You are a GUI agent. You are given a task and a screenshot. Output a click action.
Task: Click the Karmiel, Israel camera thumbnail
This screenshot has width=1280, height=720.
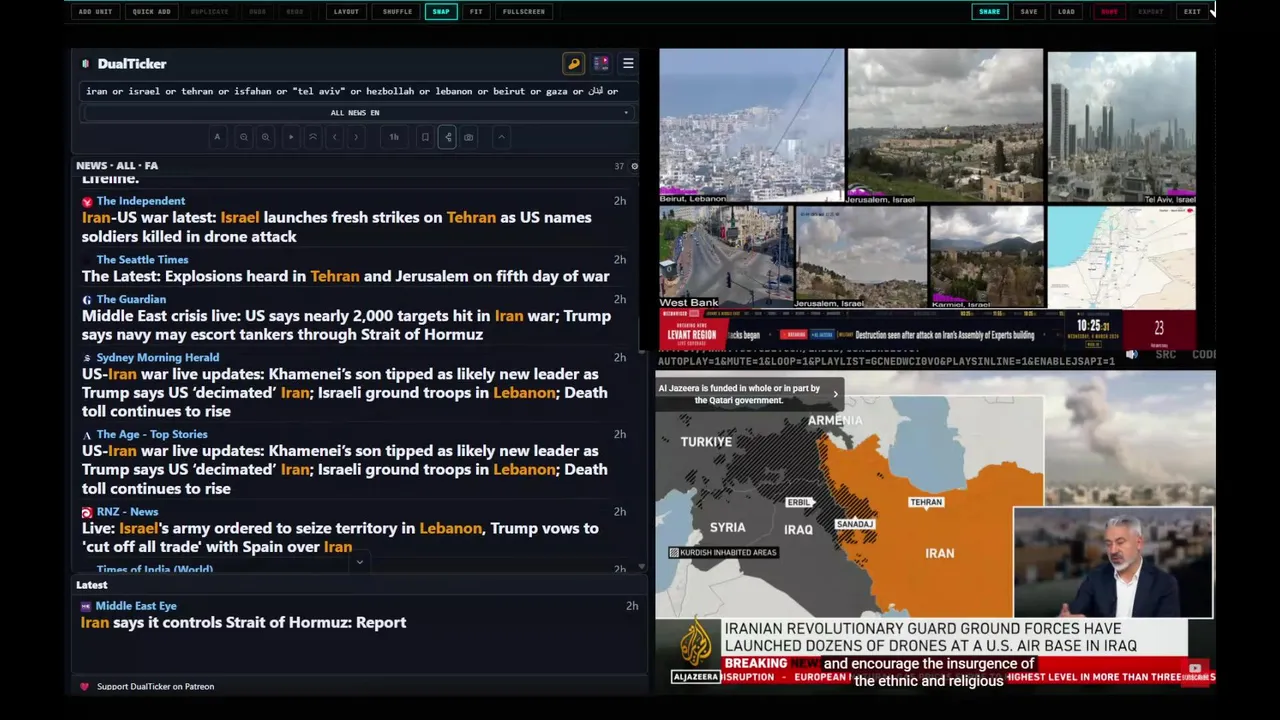pos(987,257)
